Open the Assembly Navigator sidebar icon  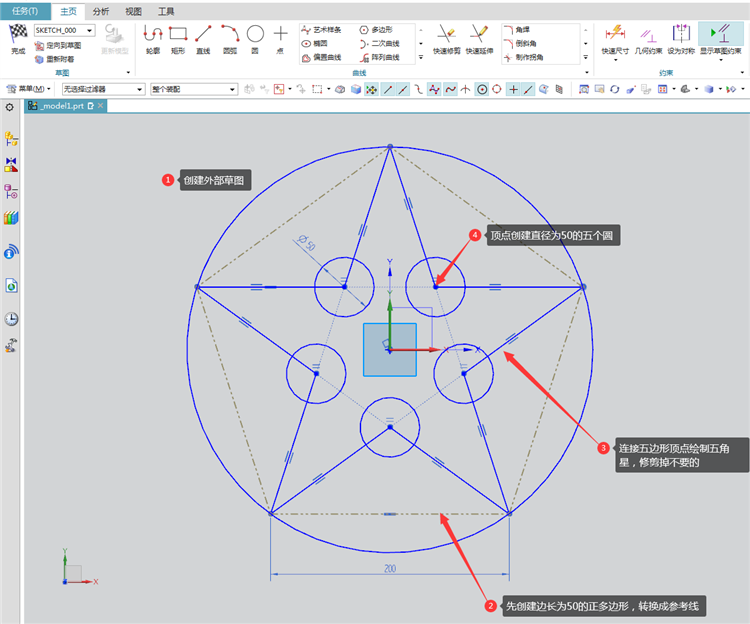11,139
